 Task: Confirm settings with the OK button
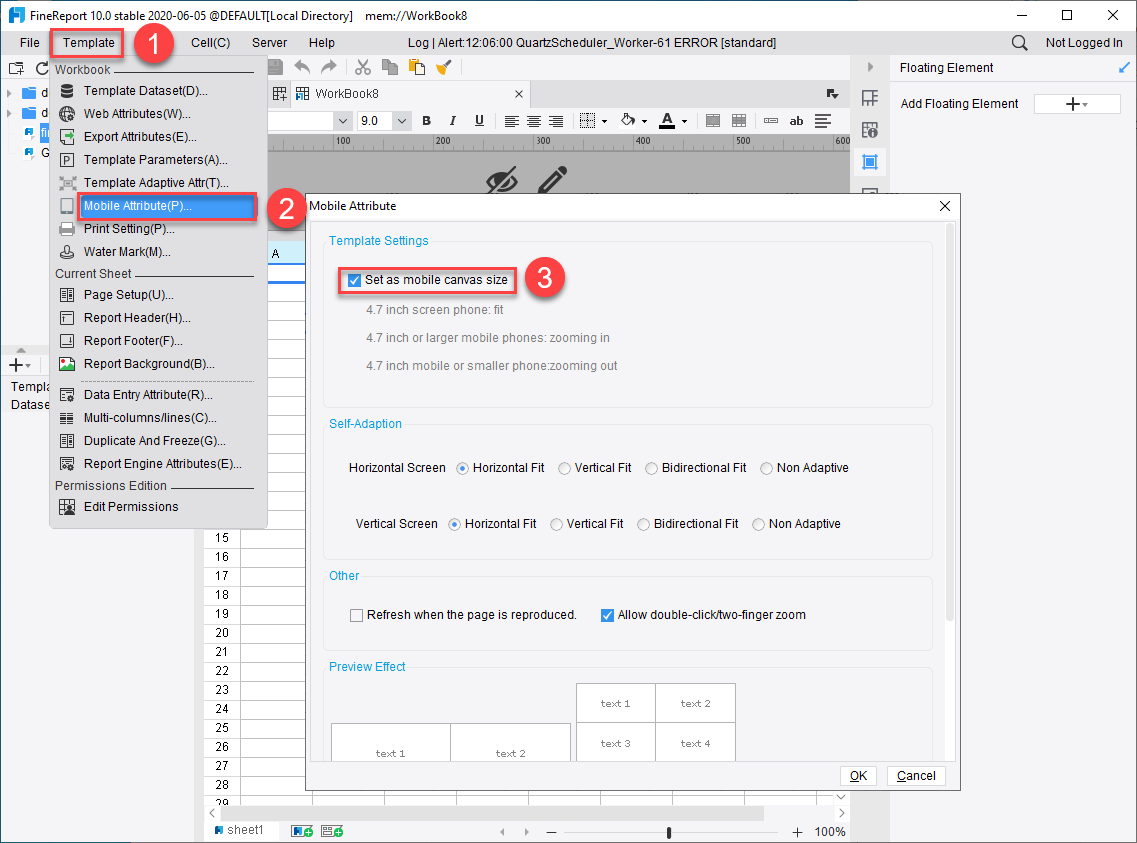click(857, 775)
